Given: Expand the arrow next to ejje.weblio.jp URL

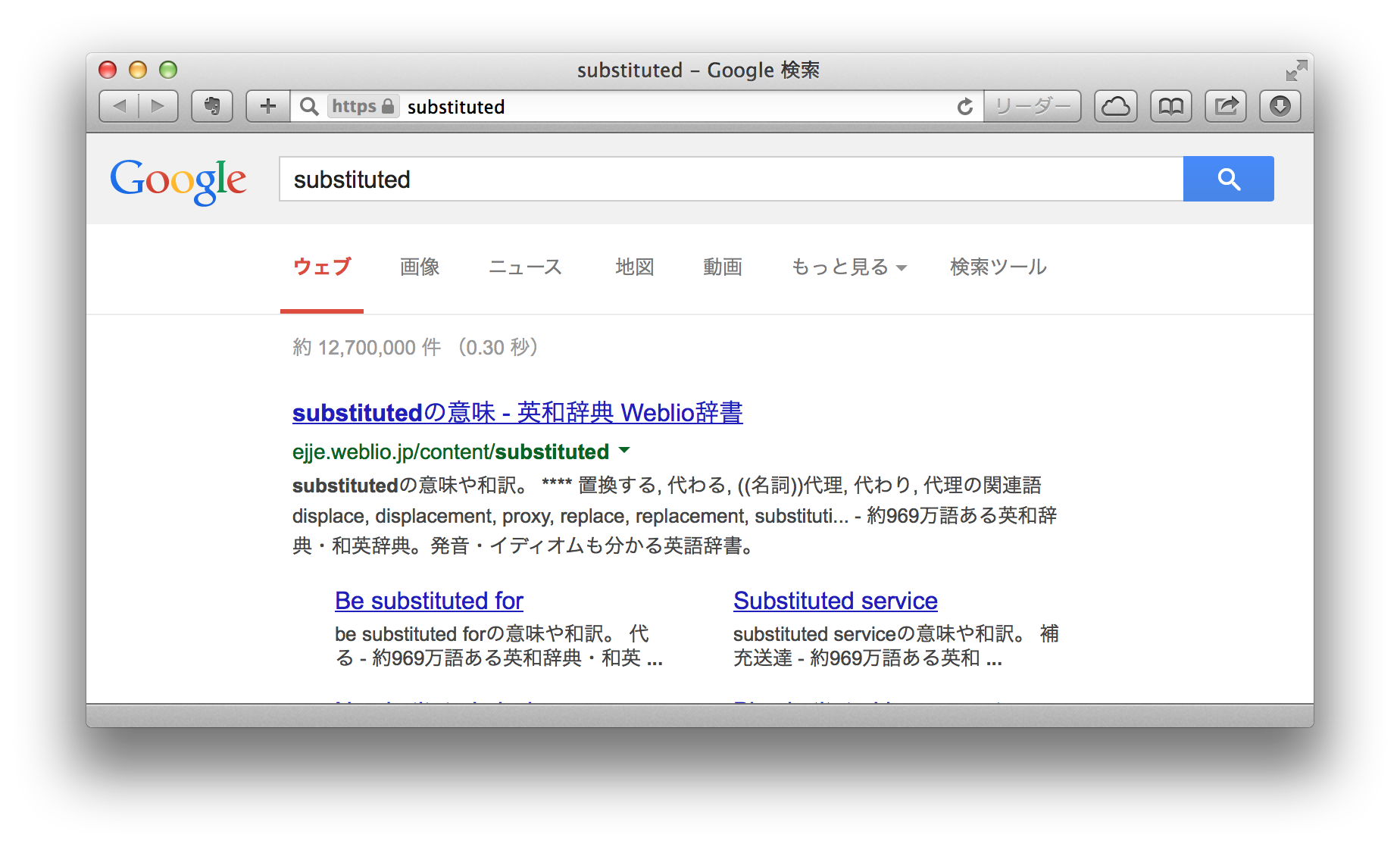Looking at the screenshot, I should (624, 450).
